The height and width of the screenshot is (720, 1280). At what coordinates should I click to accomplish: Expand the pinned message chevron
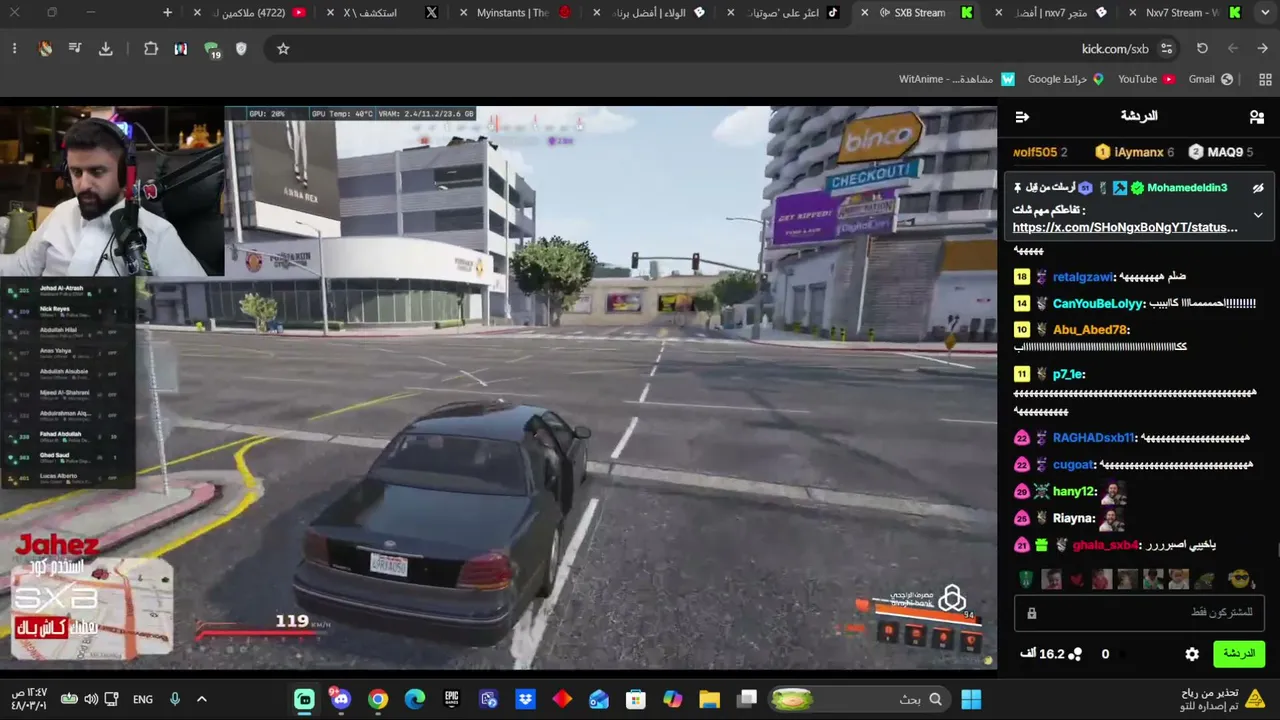click(x=1258, y=215)
